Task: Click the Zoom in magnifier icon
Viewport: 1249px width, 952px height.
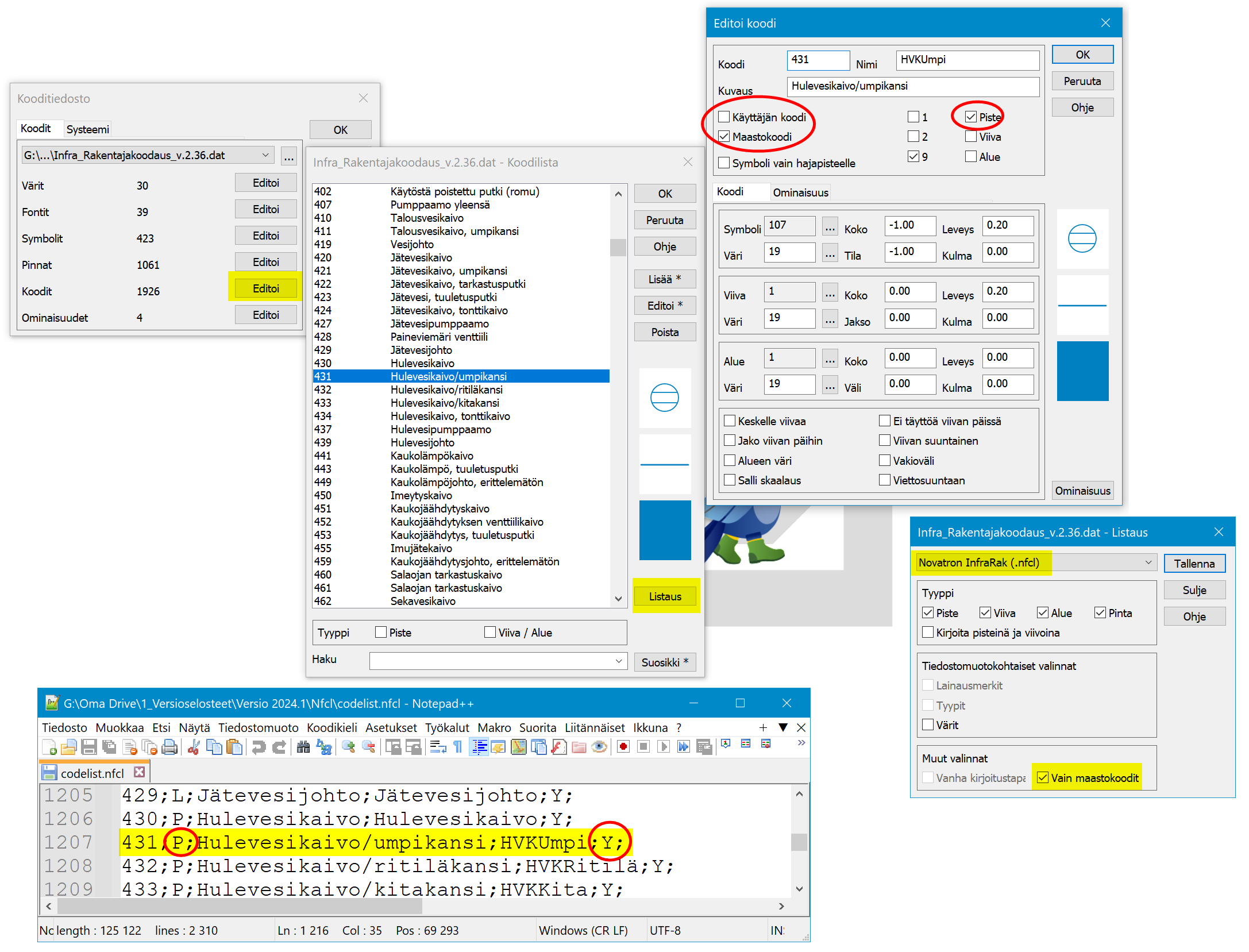Action: 348,747
